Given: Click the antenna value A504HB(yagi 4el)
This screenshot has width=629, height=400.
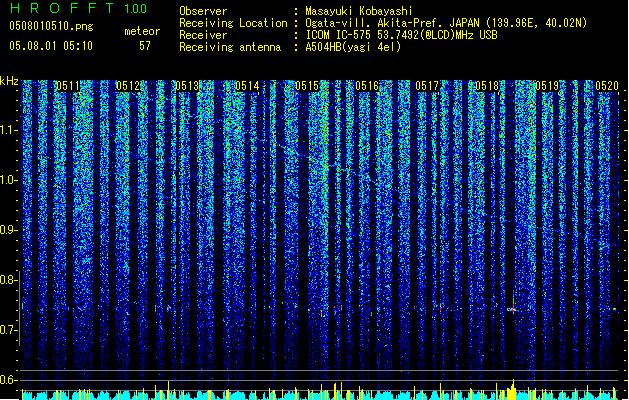Looking at the screenshot, I should tap(353, 47).
